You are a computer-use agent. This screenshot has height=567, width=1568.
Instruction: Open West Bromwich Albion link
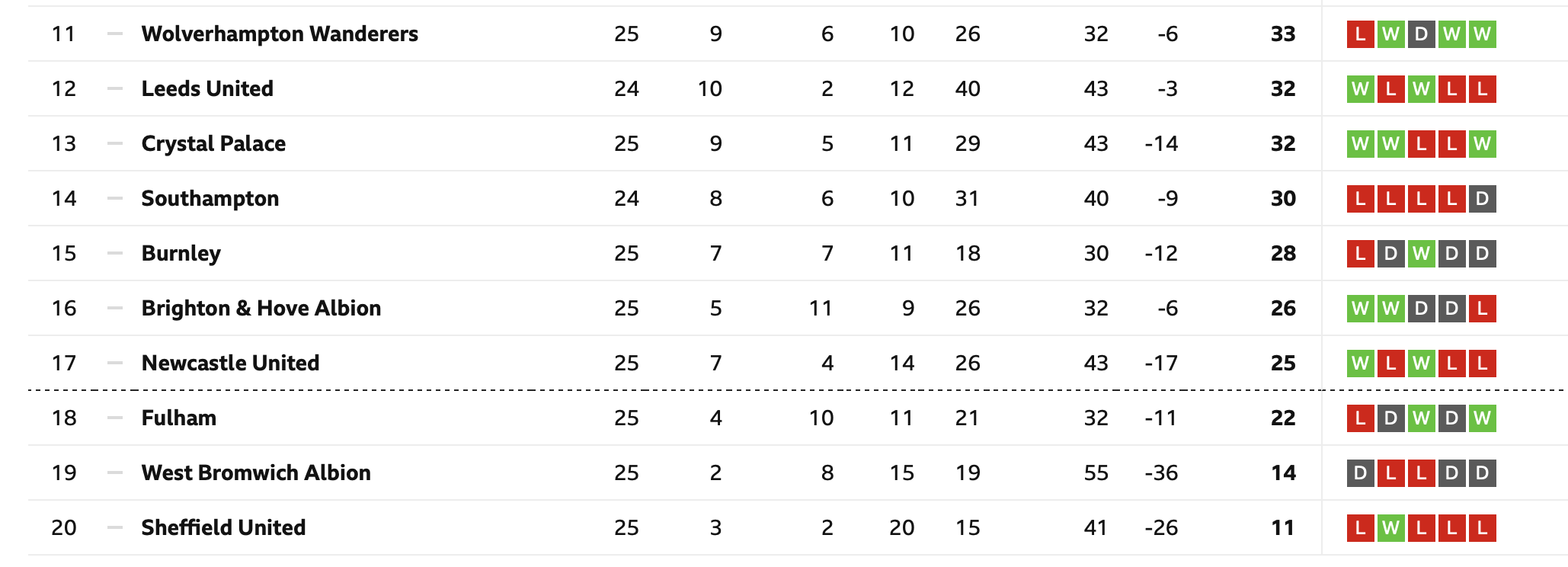pos(256,472)
